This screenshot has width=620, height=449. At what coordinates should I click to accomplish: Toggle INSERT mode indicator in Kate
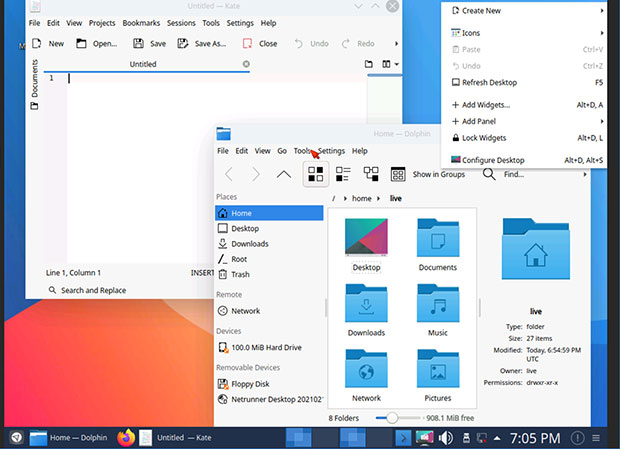tap(202, 273)
